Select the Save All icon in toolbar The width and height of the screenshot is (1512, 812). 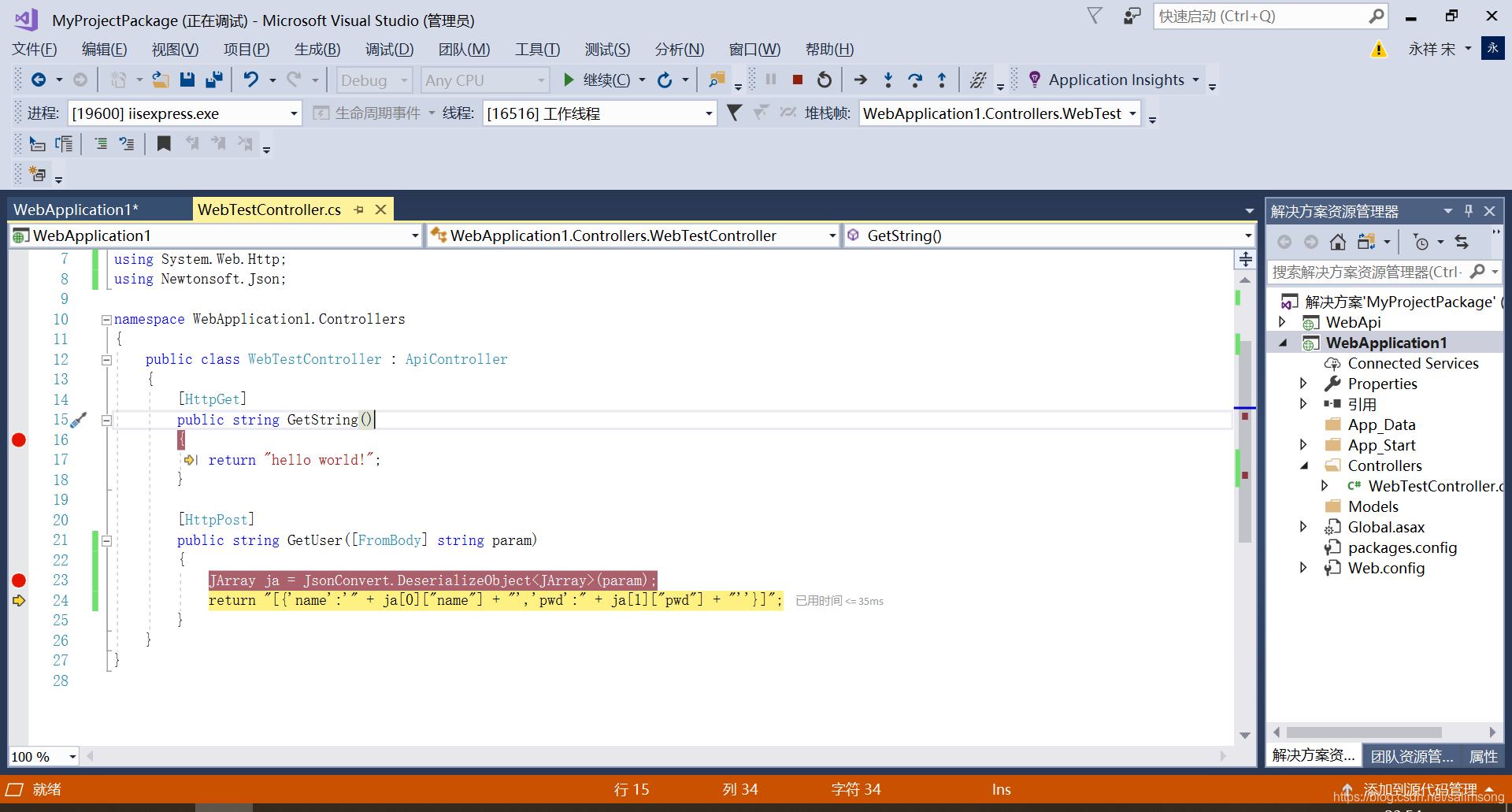coord(213,80)
